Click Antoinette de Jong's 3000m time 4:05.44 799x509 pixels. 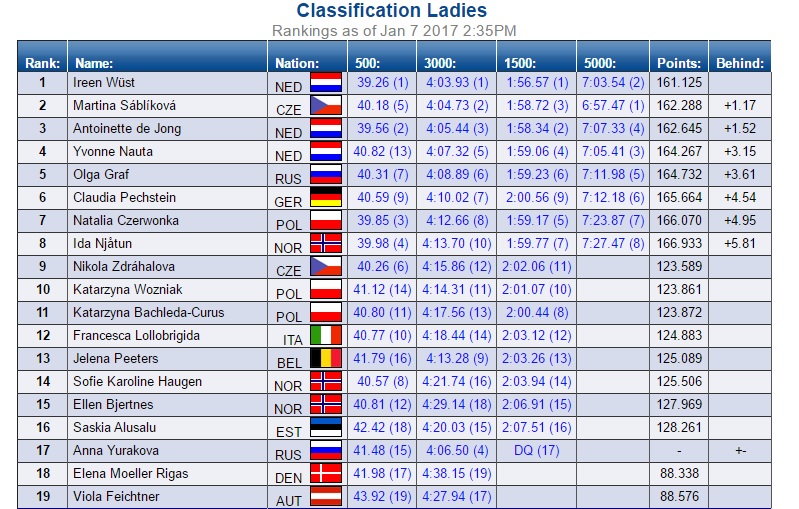(x=457, y=128)
